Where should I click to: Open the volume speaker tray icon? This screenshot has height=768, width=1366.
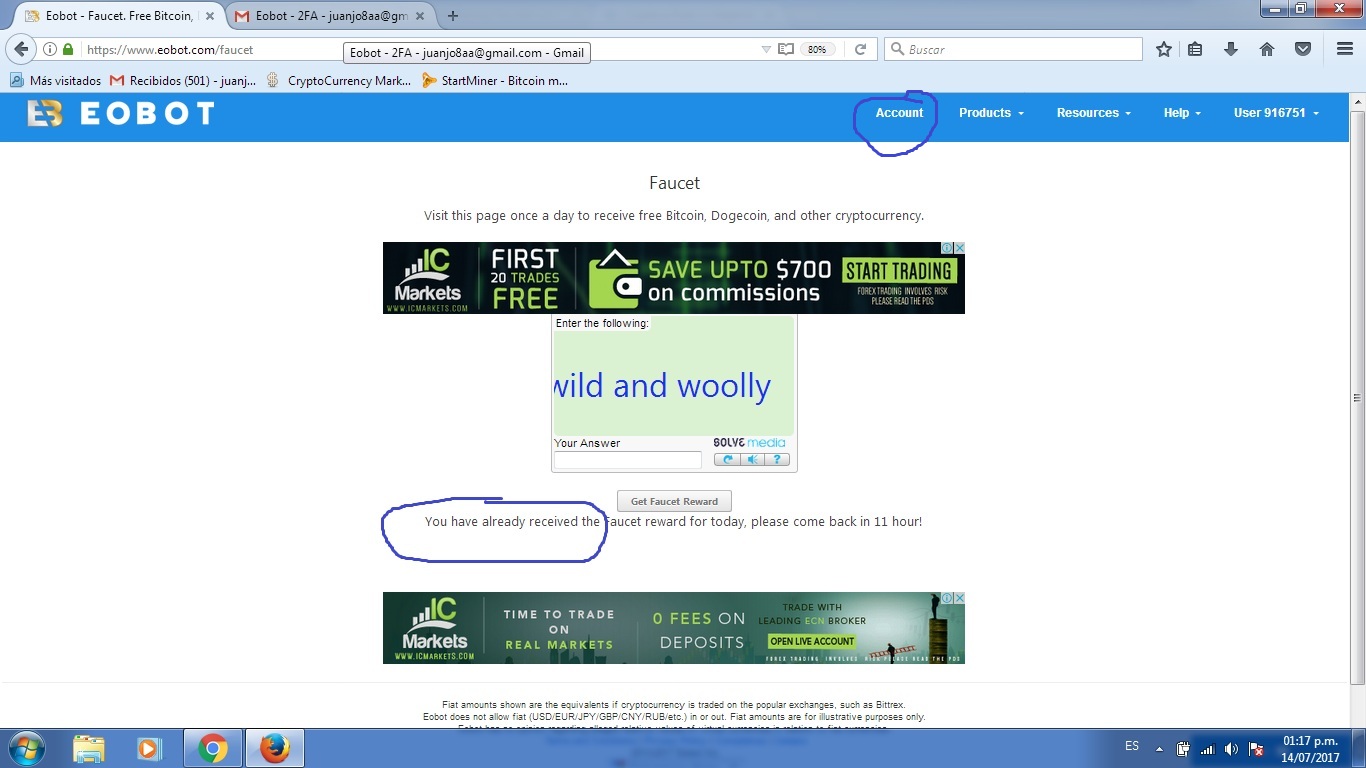(1231, 749)
